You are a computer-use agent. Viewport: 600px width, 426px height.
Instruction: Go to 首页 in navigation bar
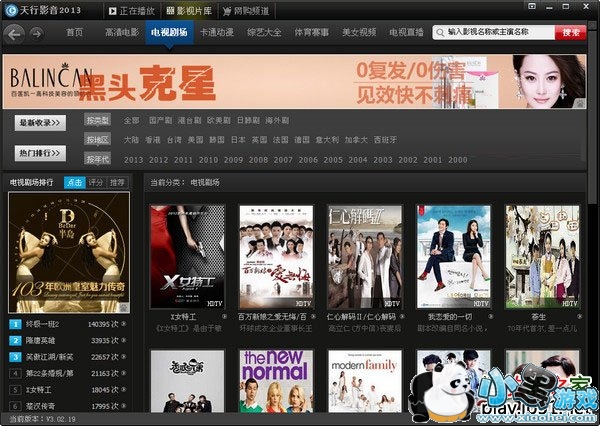tap(74, 33)
